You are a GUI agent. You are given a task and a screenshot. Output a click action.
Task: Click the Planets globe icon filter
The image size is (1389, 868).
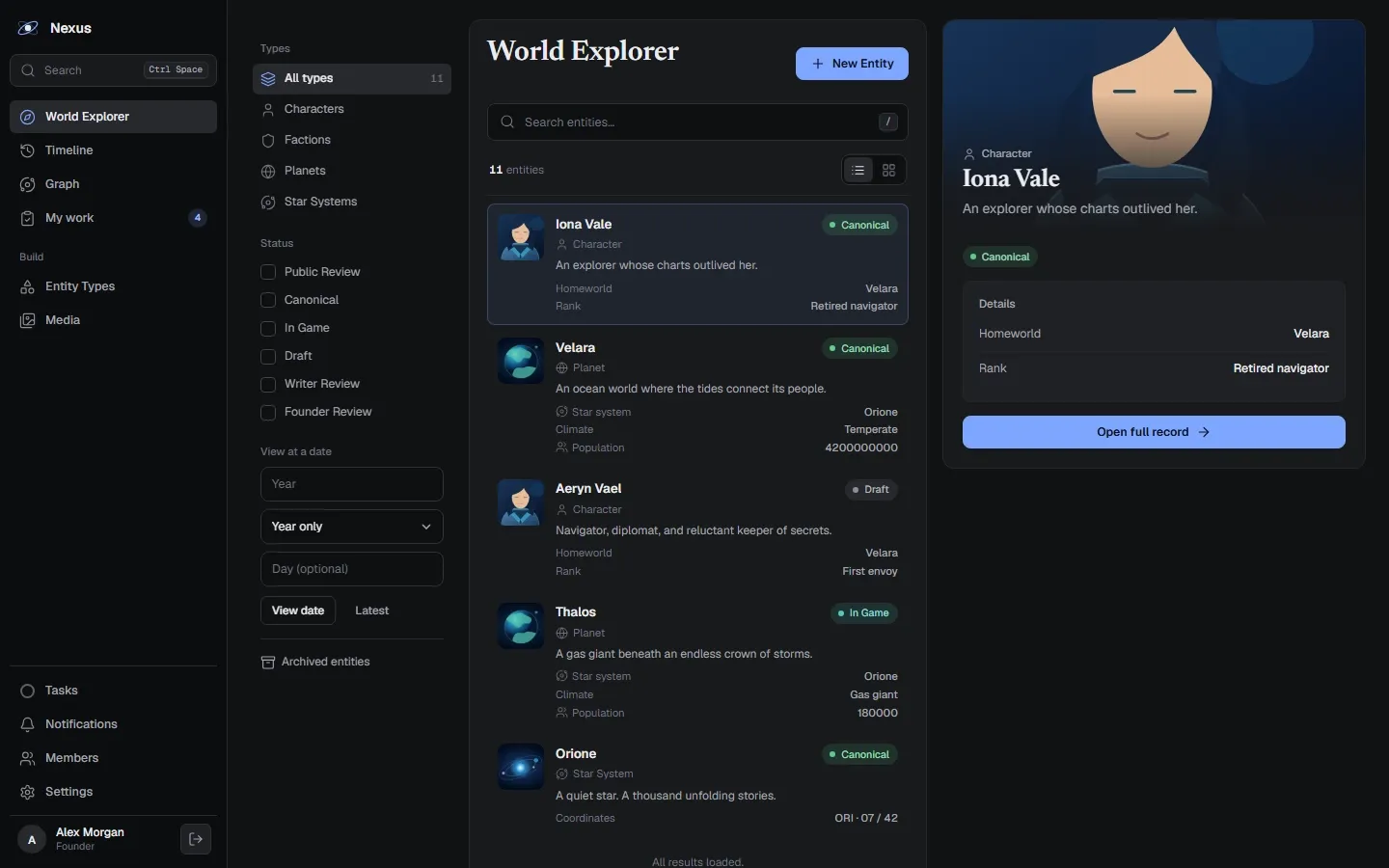tap(268, 171)
